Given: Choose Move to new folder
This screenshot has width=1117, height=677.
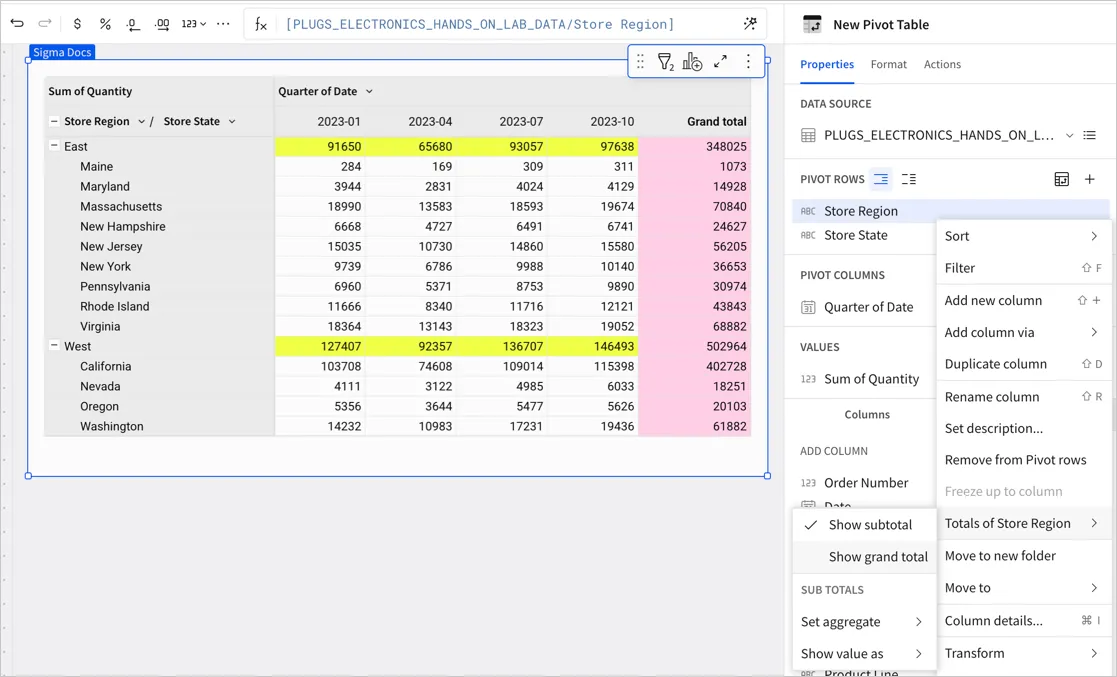Looking at the screenshot, I should [1023, 556].
